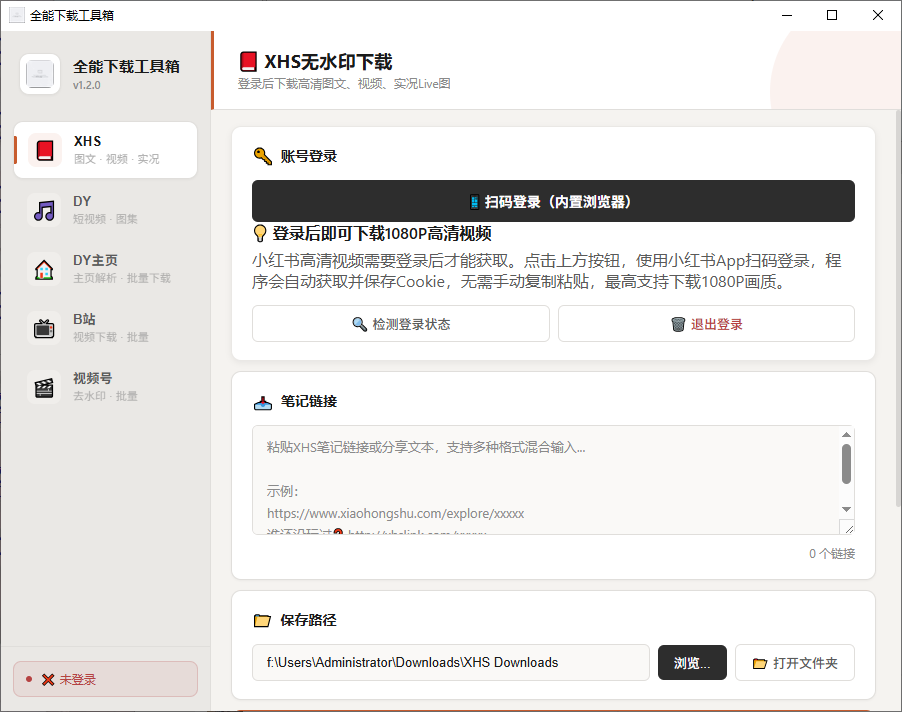Viewport: 902px width, 712px height.
Task: Click the text area resize grip
Action: pyautogui.click(x=847, y=527)
